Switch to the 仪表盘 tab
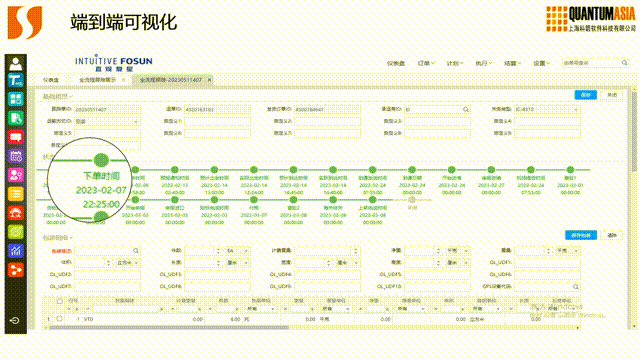This screenshot has height=360, width=640. [51, 80]
